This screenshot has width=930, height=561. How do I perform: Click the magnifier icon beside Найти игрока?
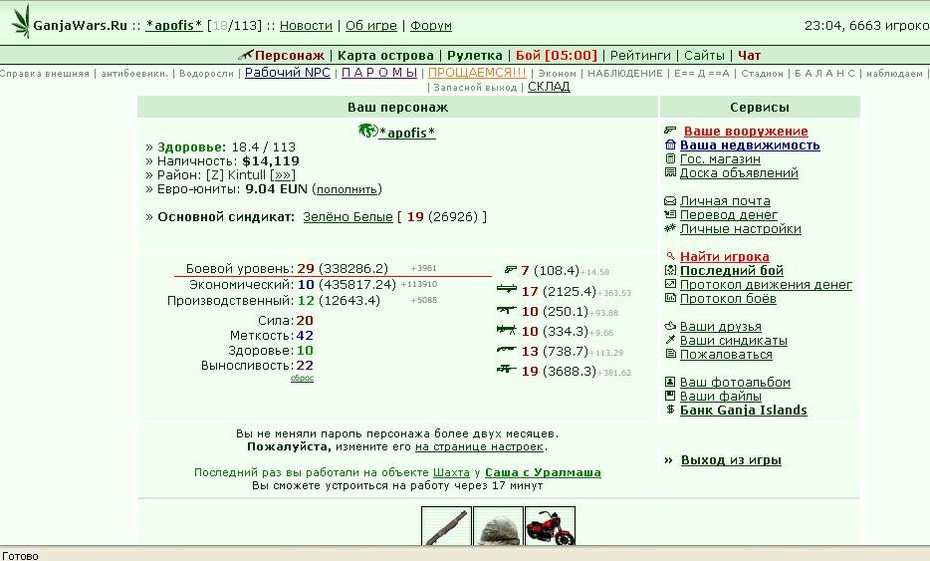671,256
